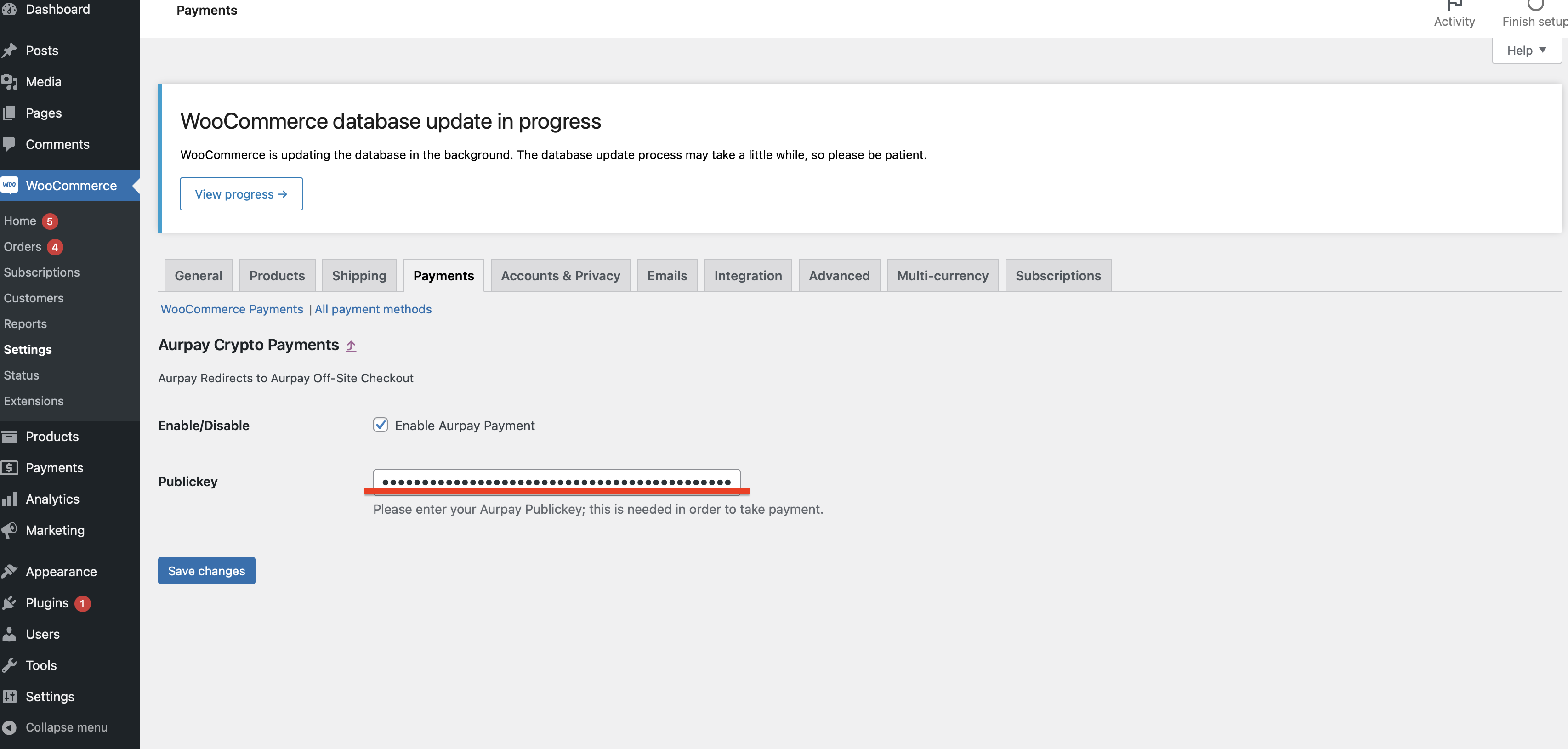1568x749 pixels.
Task: Click the Activity flag icon
Action: (x=1454, y=5)
